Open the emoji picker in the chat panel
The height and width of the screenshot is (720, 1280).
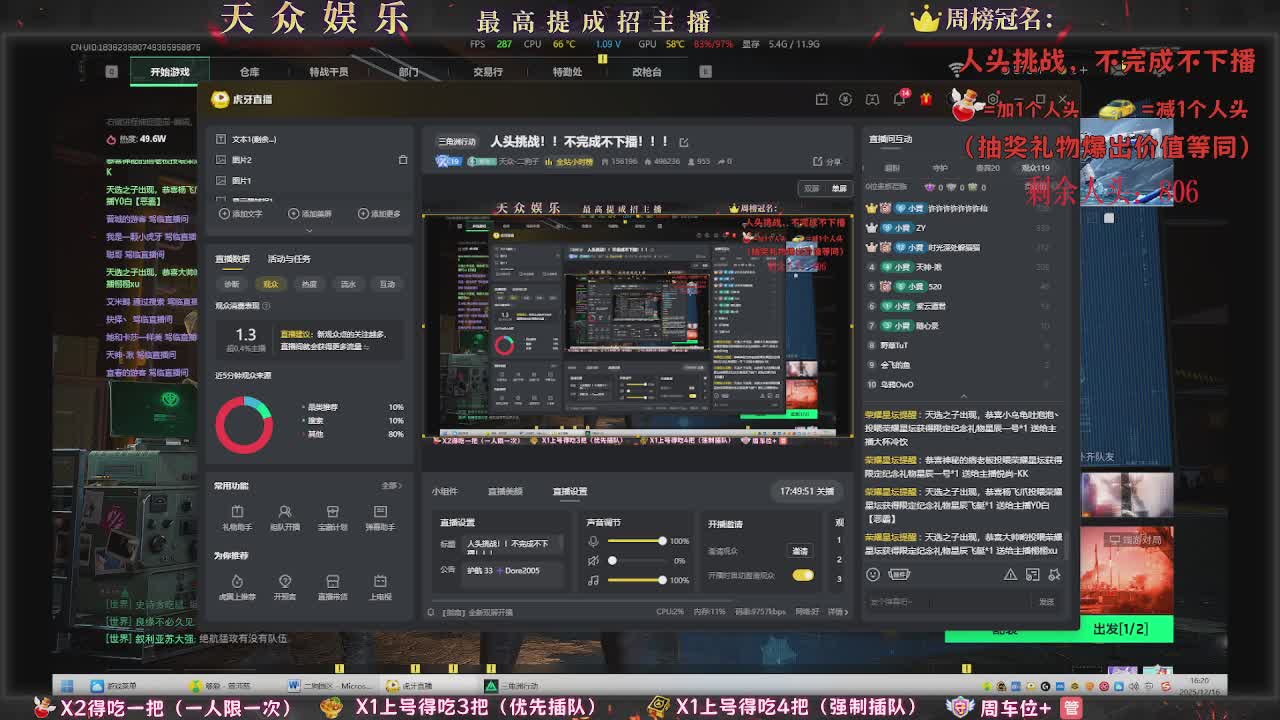tap(873, 574)
